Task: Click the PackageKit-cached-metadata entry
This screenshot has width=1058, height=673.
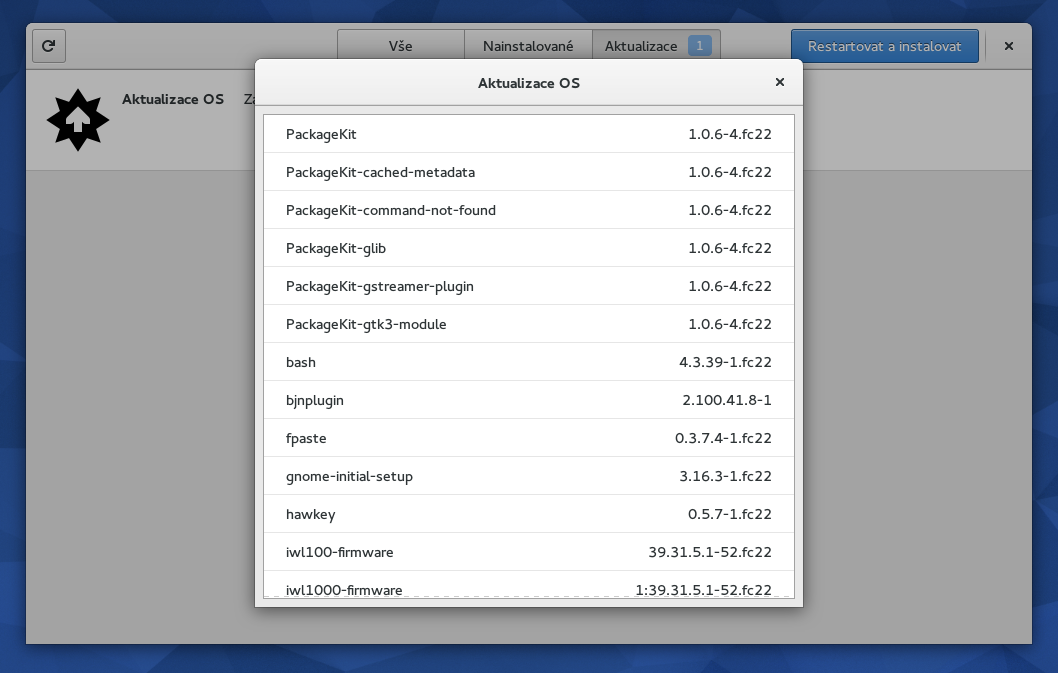Action: [x=528, y=172]
